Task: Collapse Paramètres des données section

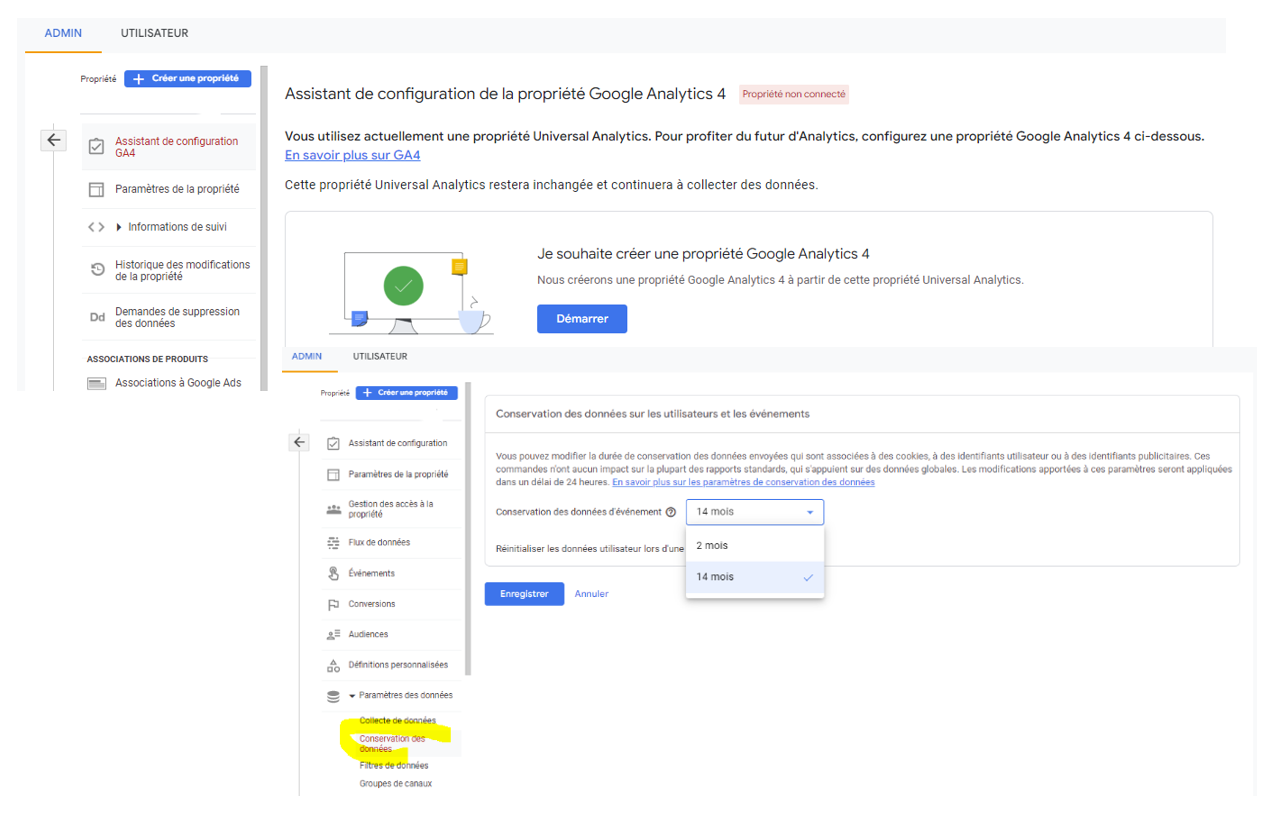Action: pos(352,696)
